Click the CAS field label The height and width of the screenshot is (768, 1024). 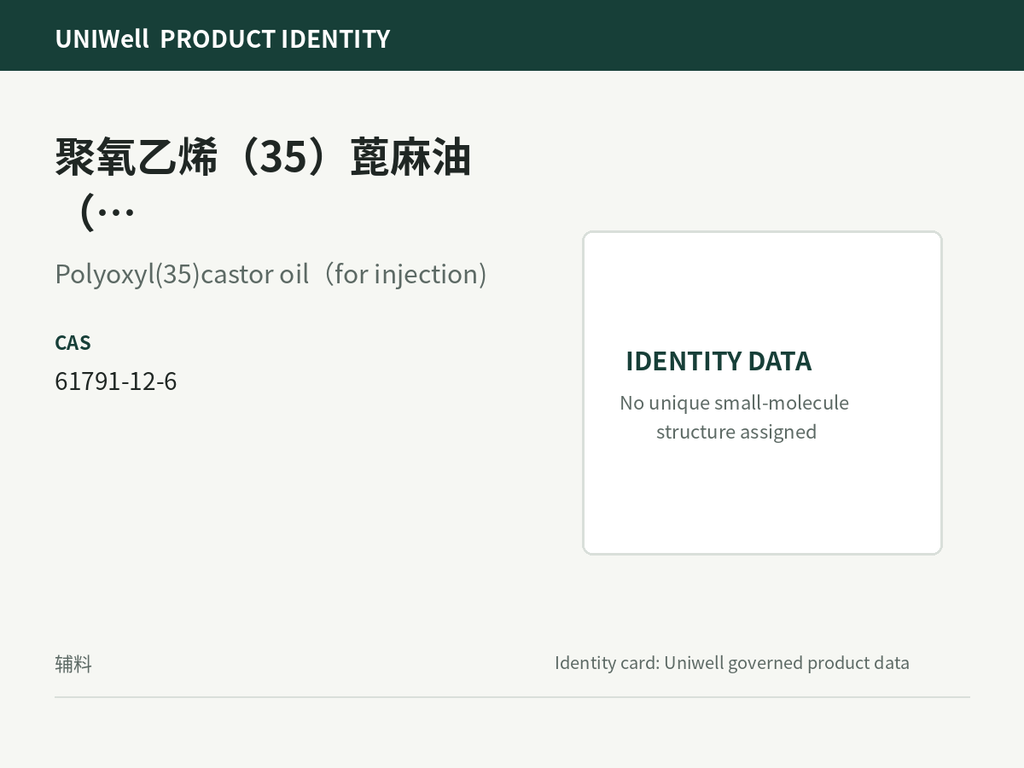click(x=73, y=343)
